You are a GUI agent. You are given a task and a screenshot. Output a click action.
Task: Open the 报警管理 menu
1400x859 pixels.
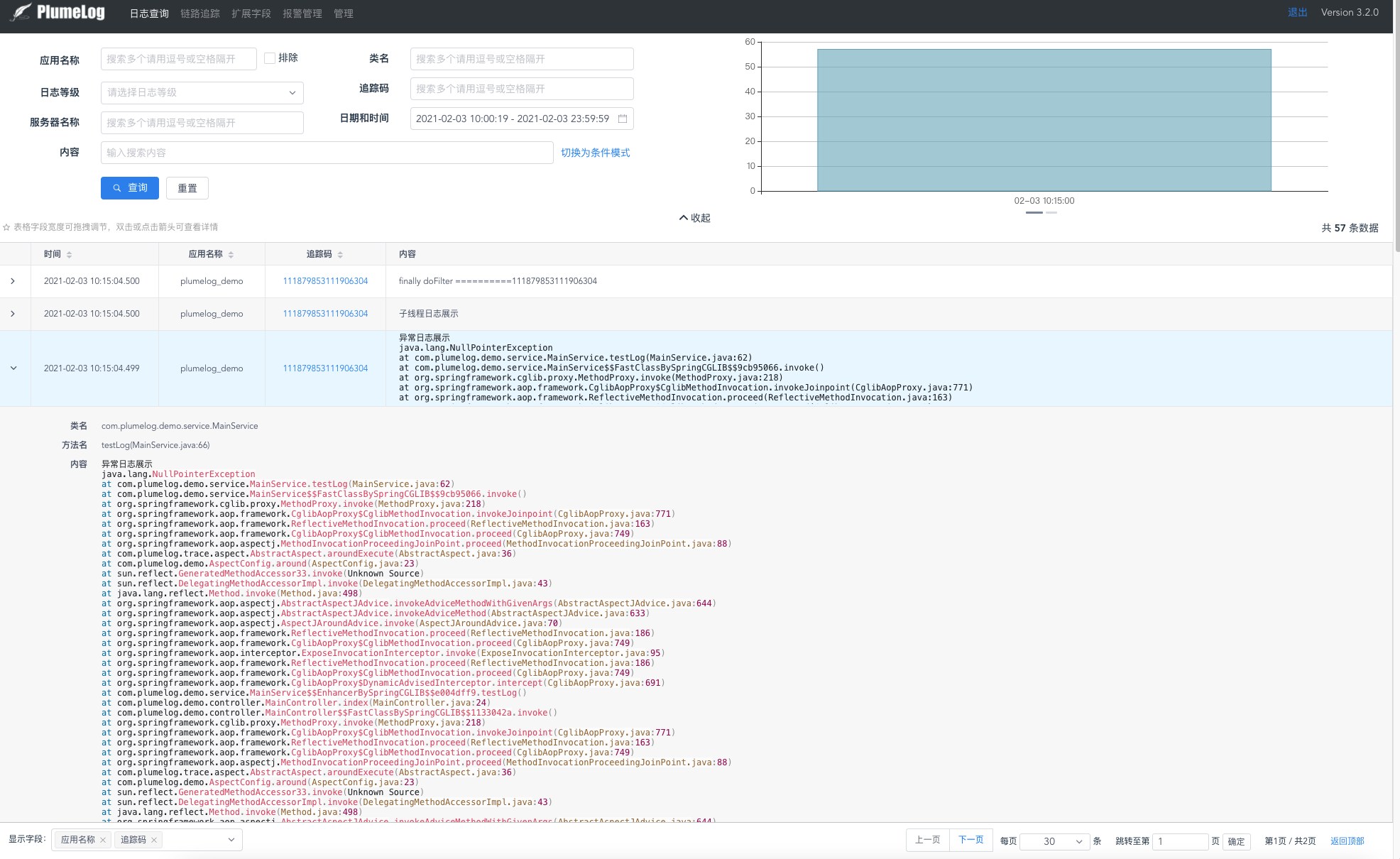pyautogui.click(x=302, y=13)
